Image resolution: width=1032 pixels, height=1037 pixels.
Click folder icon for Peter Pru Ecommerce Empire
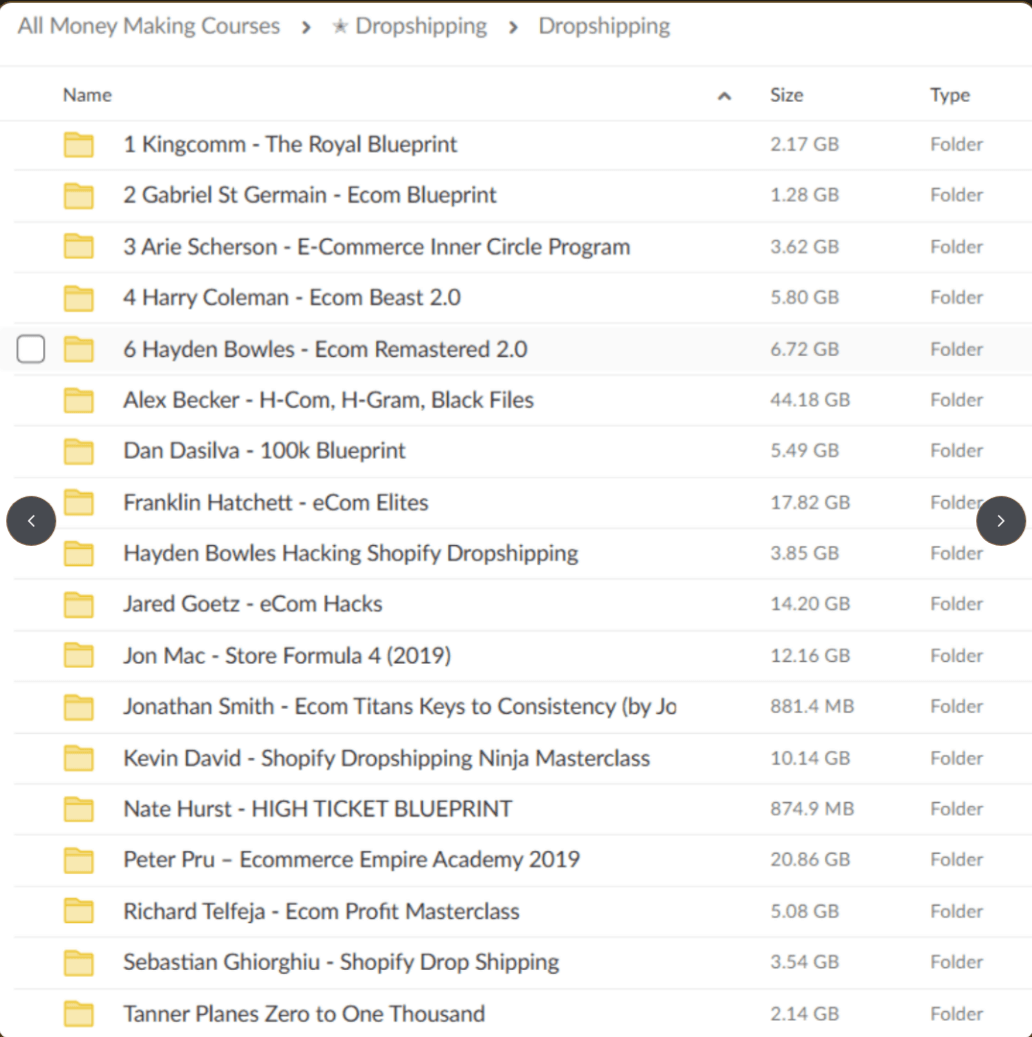[x=78, y=860]
